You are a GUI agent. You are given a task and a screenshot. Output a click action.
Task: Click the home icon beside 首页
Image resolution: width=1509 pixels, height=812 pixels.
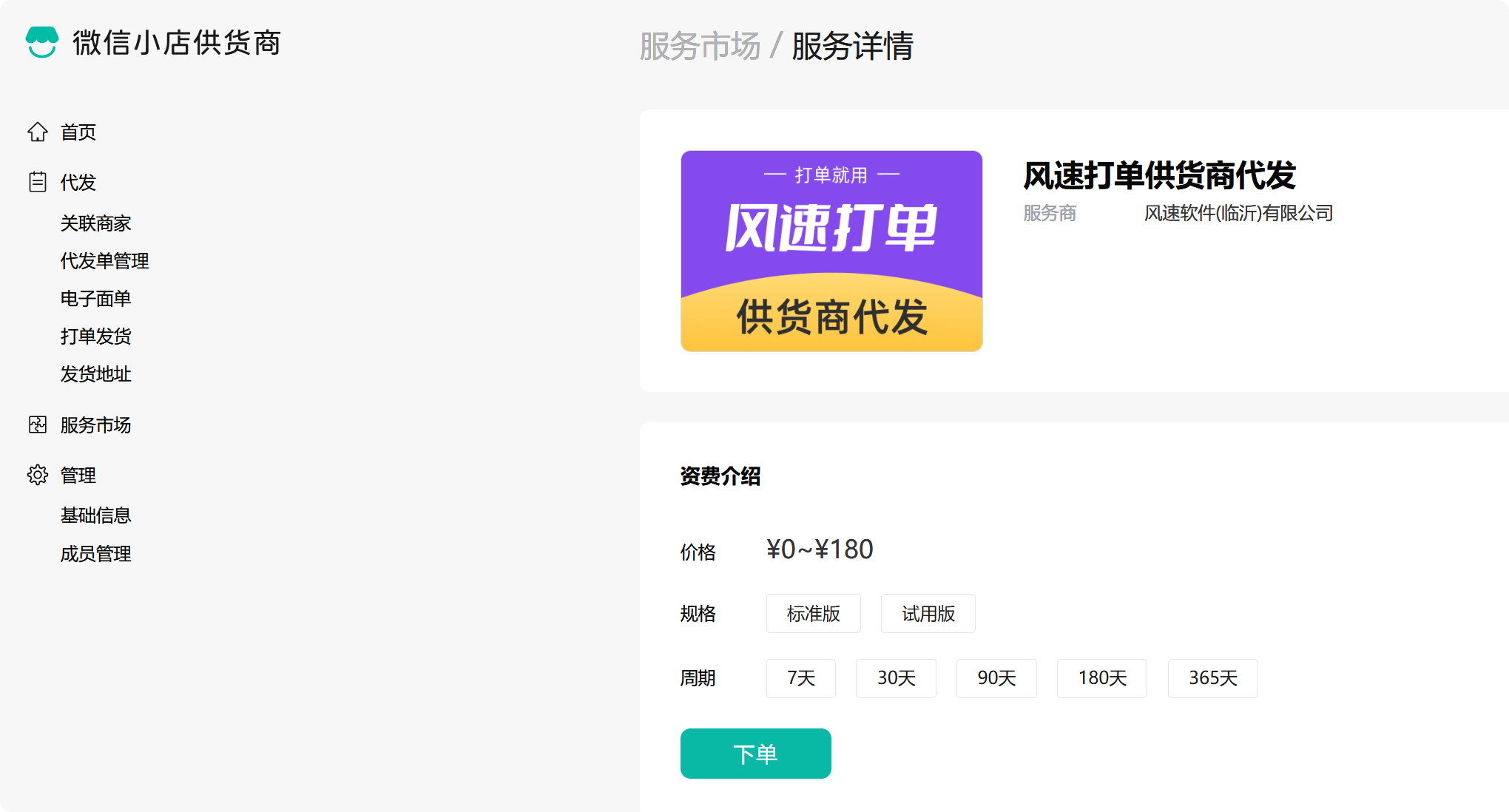pyautogui.click(x=38, y=132)
